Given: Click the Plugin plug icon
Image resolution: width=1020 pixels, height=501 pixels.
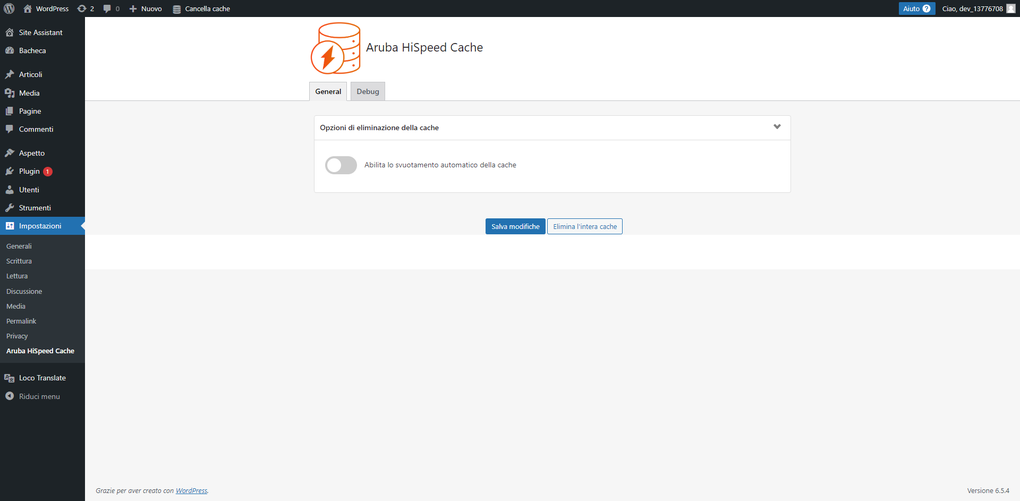Looking at the screenshot, I should click(x=9, y=171).
